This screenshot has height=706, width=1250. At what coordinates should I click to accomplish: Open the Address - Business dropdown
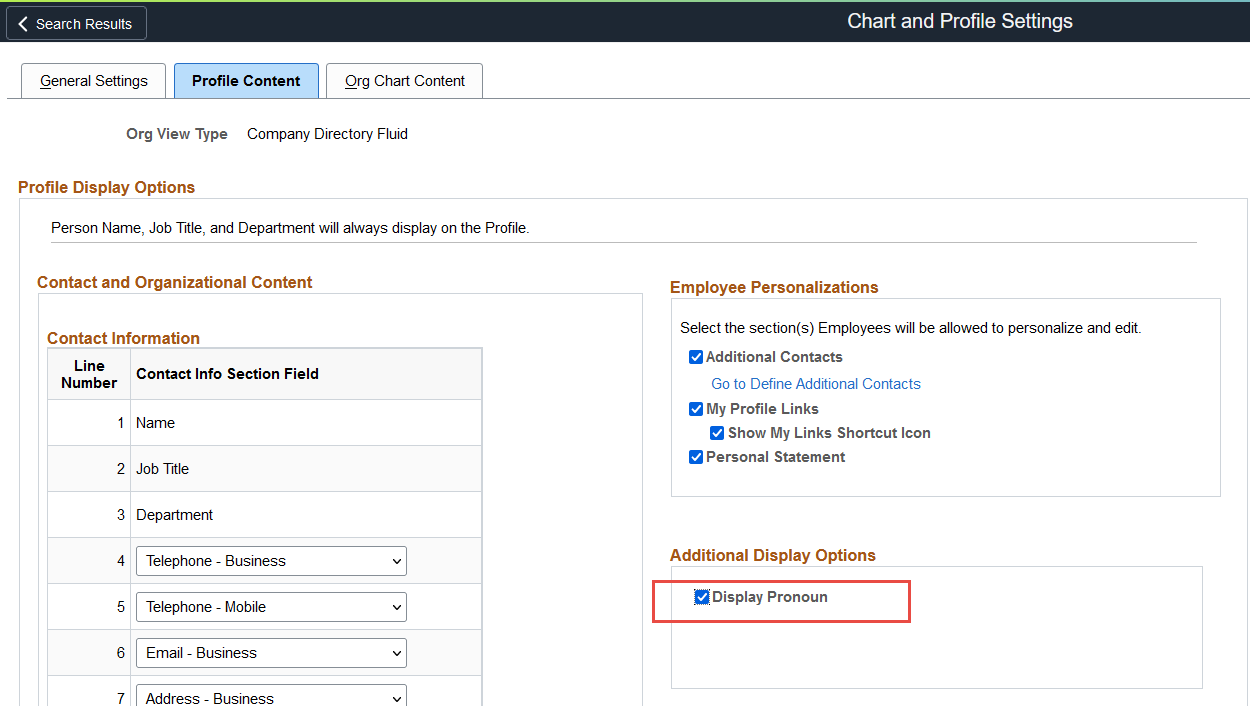(x=271, y=697)
